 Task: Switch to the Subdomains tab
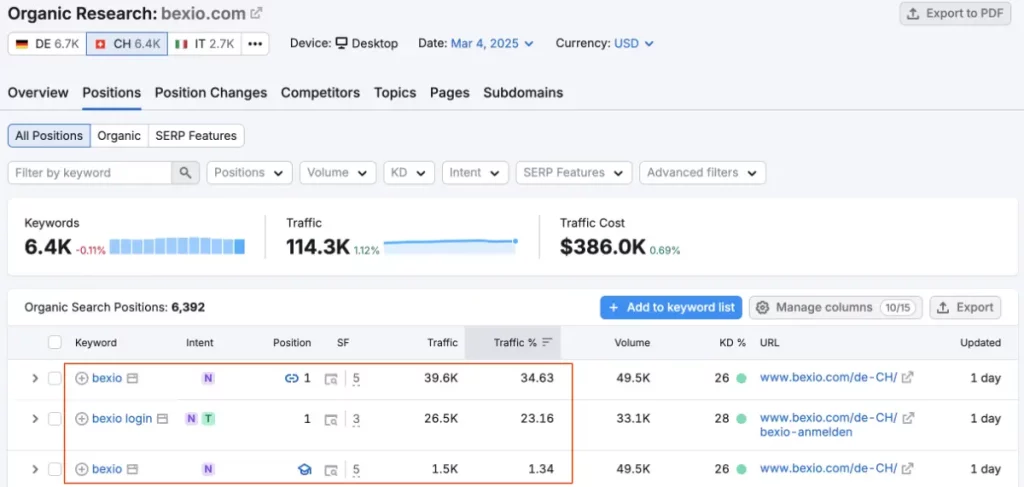(523, 93)
